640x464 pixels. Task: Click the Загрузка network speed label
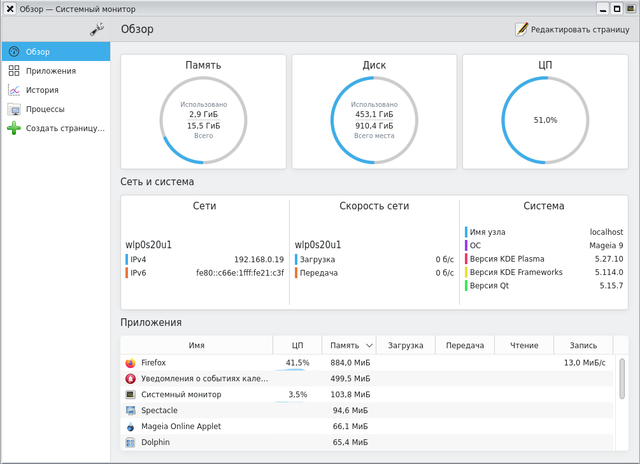click(317, 259)
